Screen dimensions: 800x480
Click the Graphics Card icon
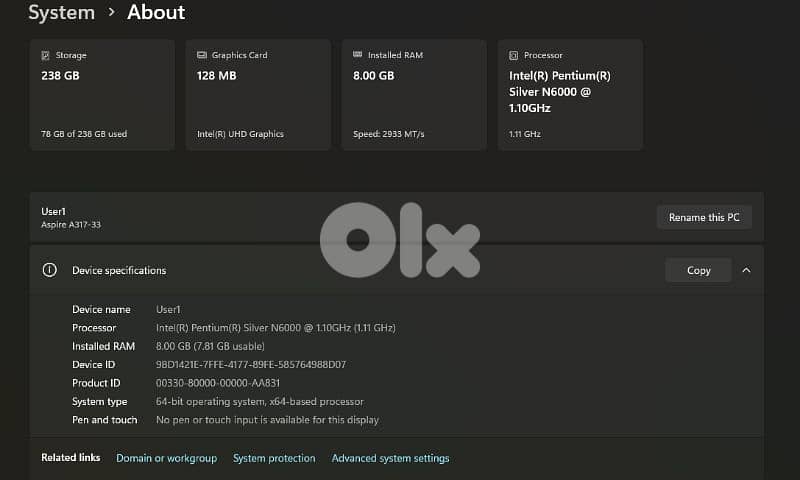click(x=201, y=56)
